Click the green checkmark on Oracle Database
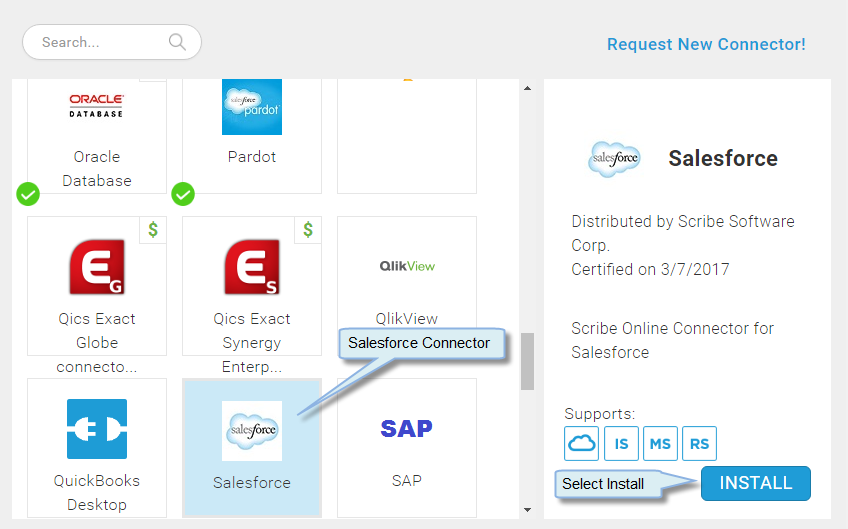Screen dimensions: 848x529 click(x=28, y=194)
